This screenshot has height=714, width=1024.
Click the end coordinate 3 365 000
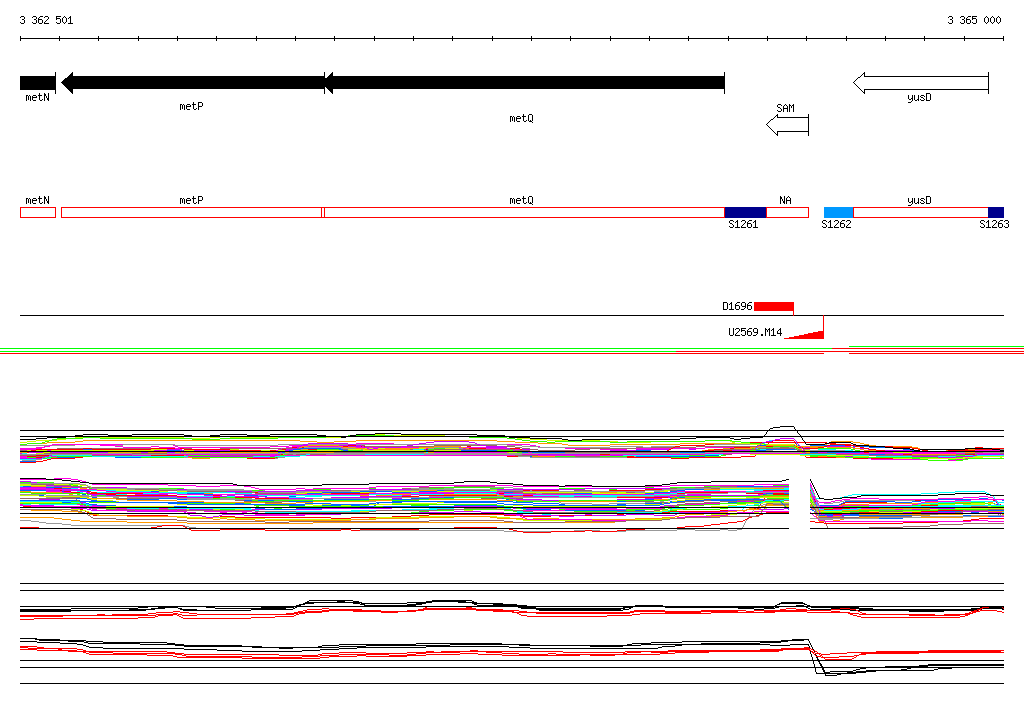pyautogui.click(x=974, y=20)
